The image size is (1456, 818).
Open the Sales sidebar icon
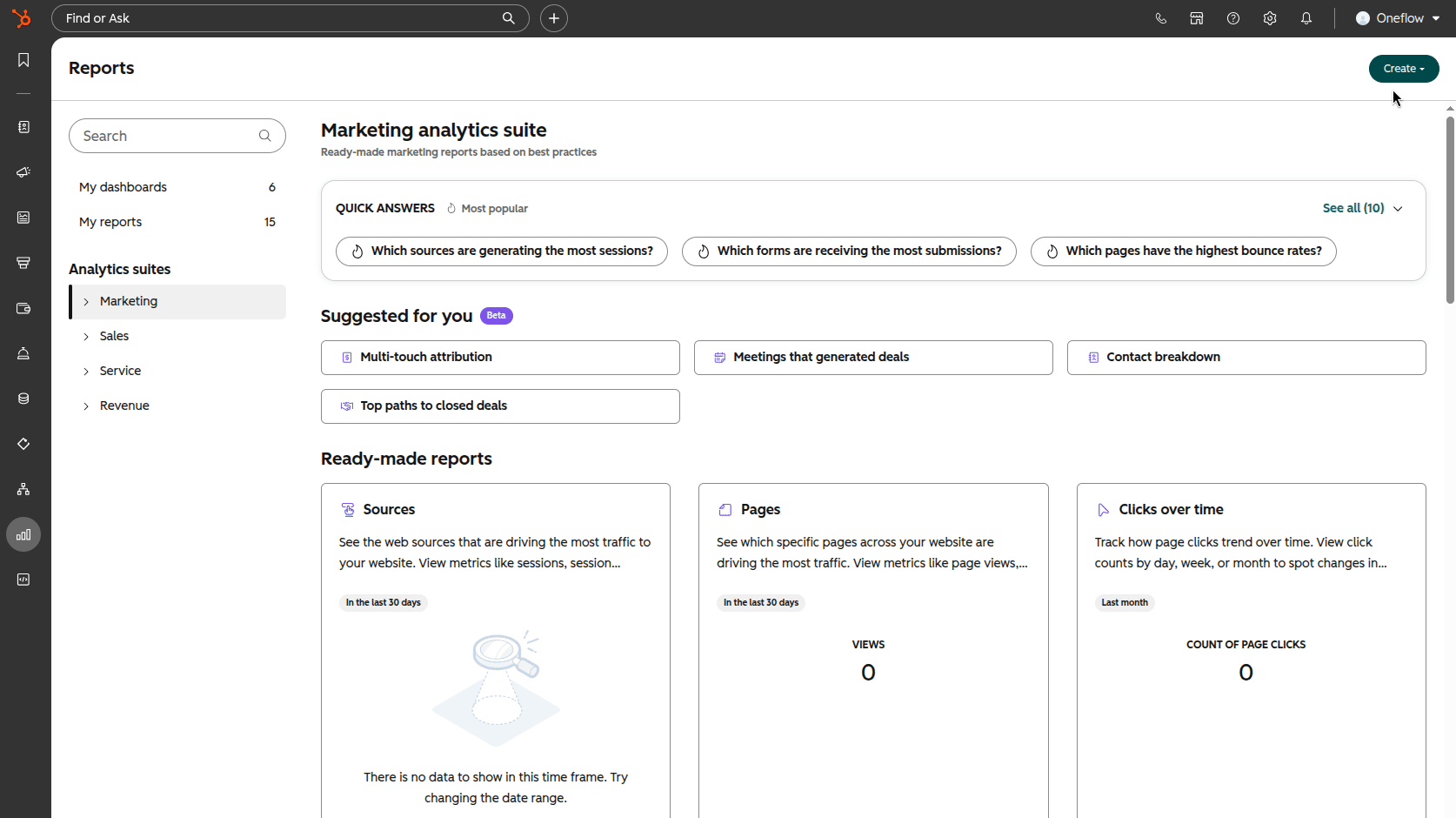(x=23, y=263)
